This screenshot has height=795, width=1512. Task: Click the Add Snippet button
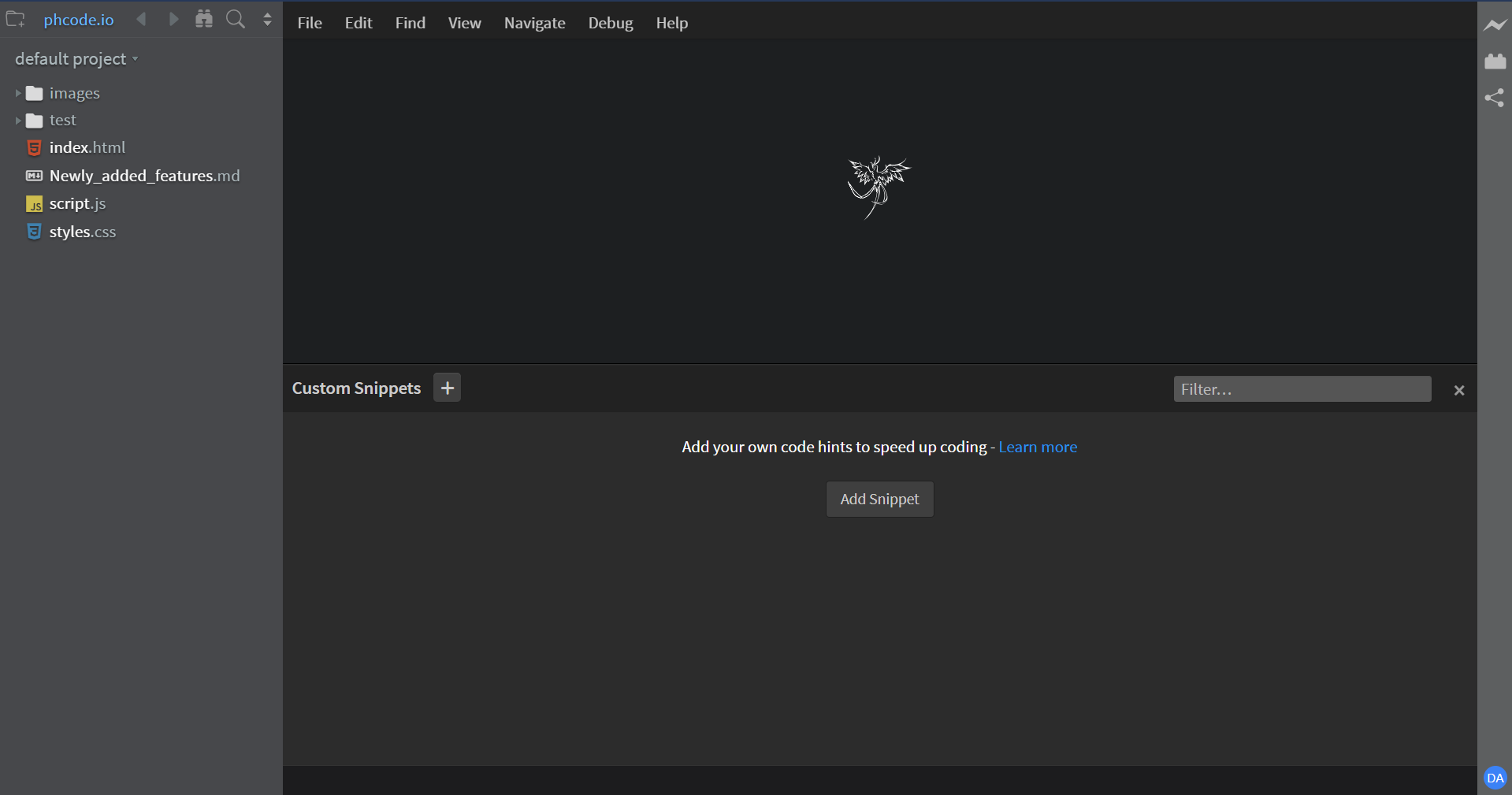tap(879, 499)
